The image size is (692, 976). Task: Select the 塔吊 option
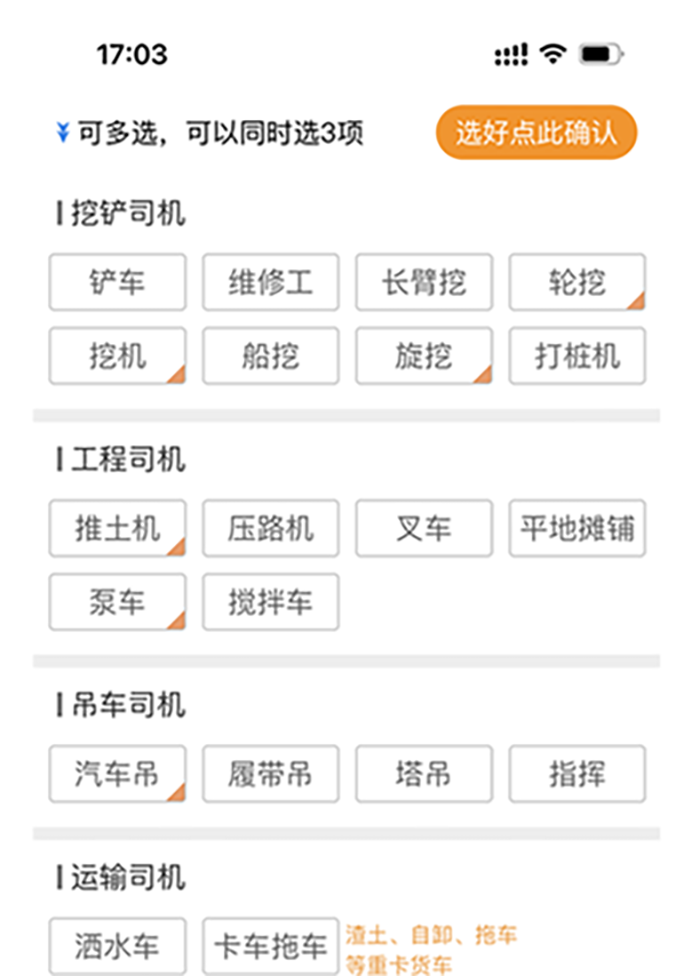point(424,774)
